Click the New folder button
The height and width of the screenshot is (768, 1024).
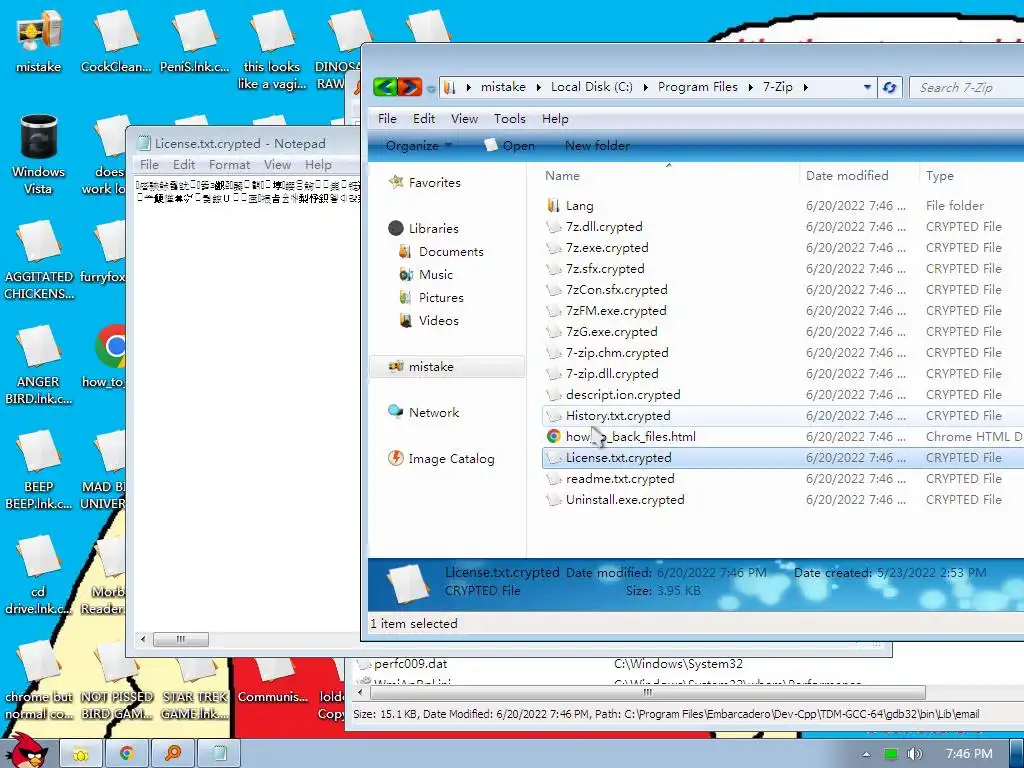point(597,146)
